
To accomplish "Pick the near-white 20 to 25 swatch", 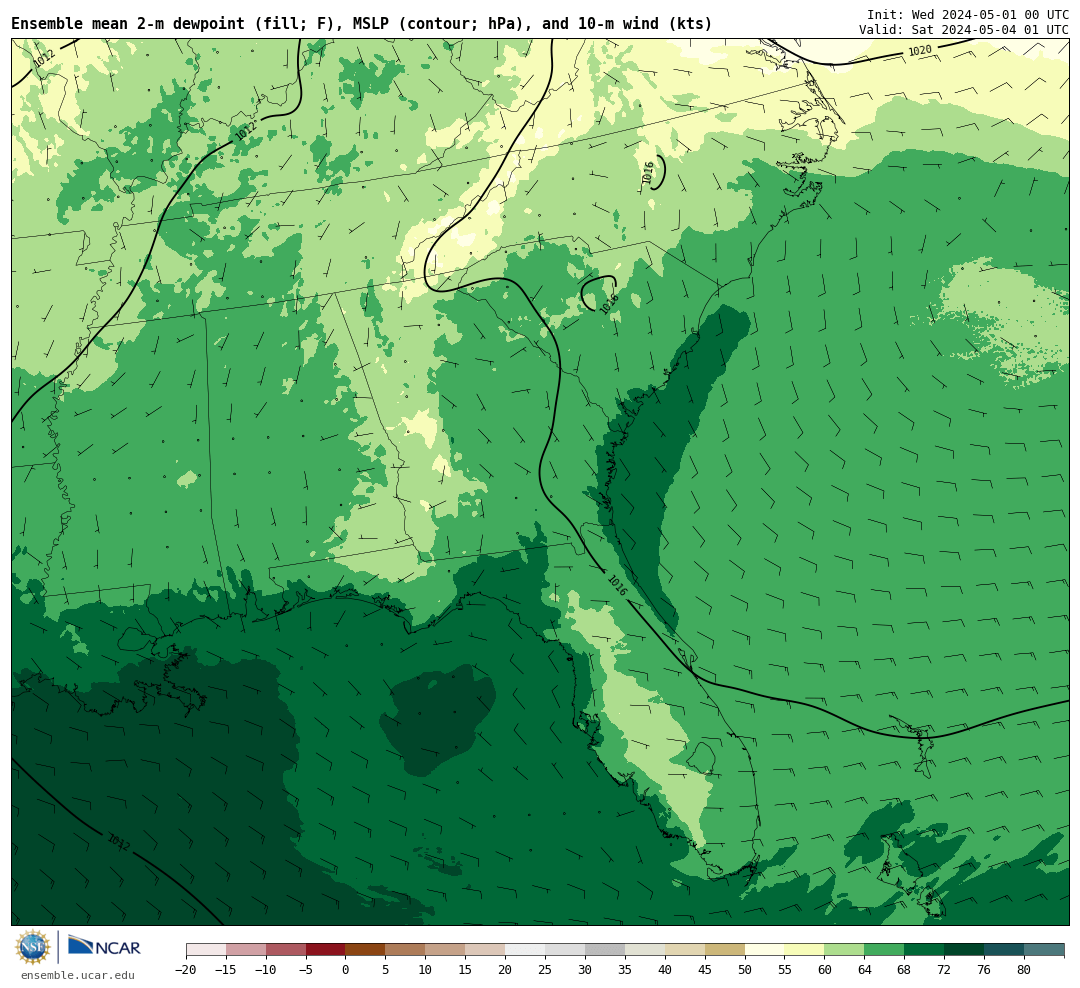I will coord(526,950).
